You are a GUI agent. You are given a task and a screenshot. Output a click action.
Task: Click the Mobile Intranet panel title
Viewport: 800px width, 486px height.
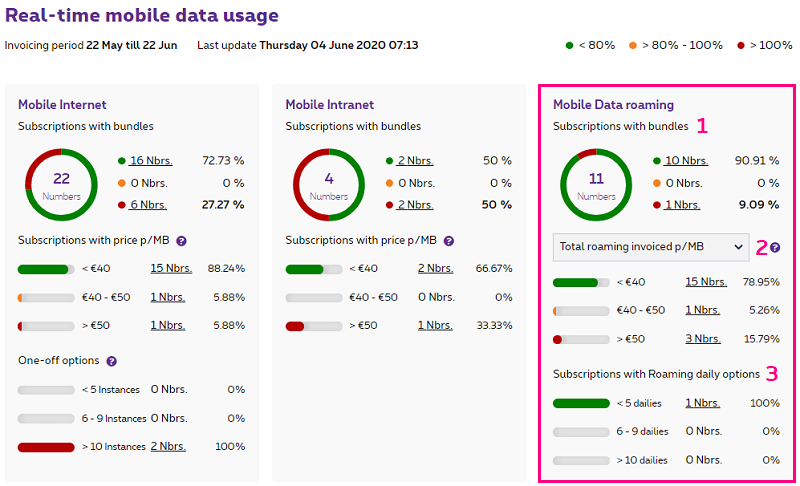click(329, 104)
